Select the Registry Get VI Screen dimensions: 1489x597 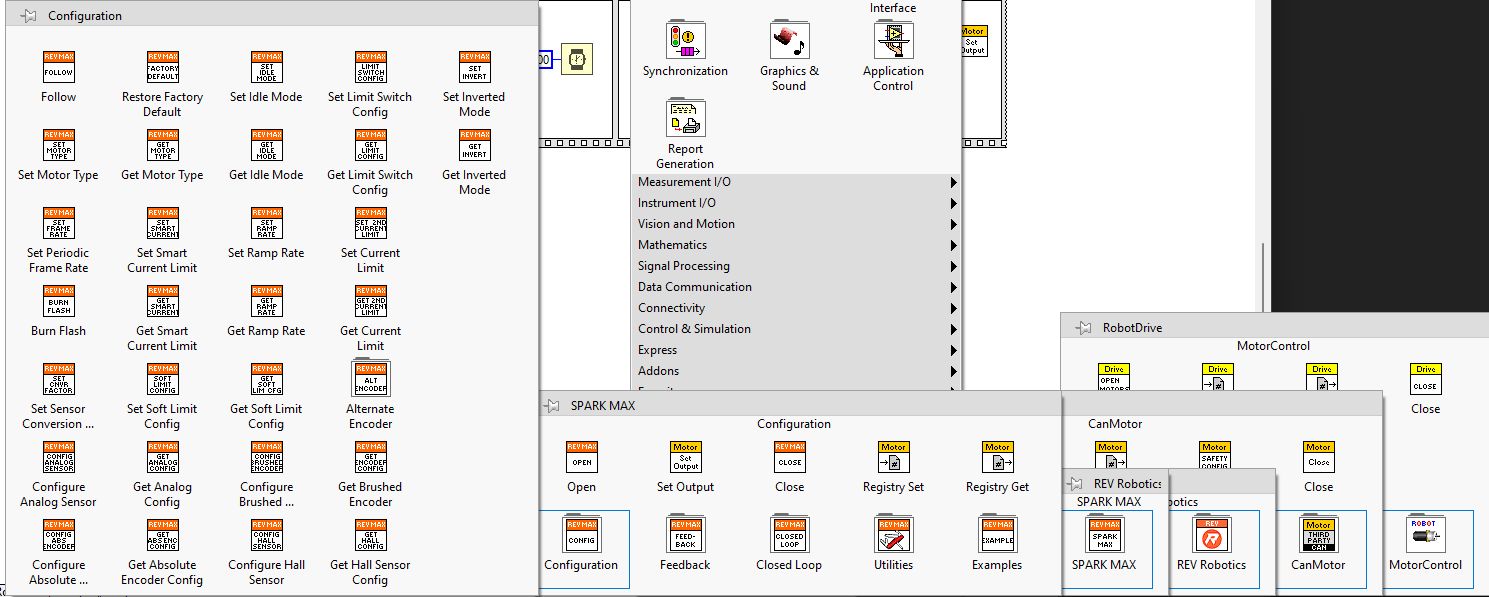tap(997, 457)
